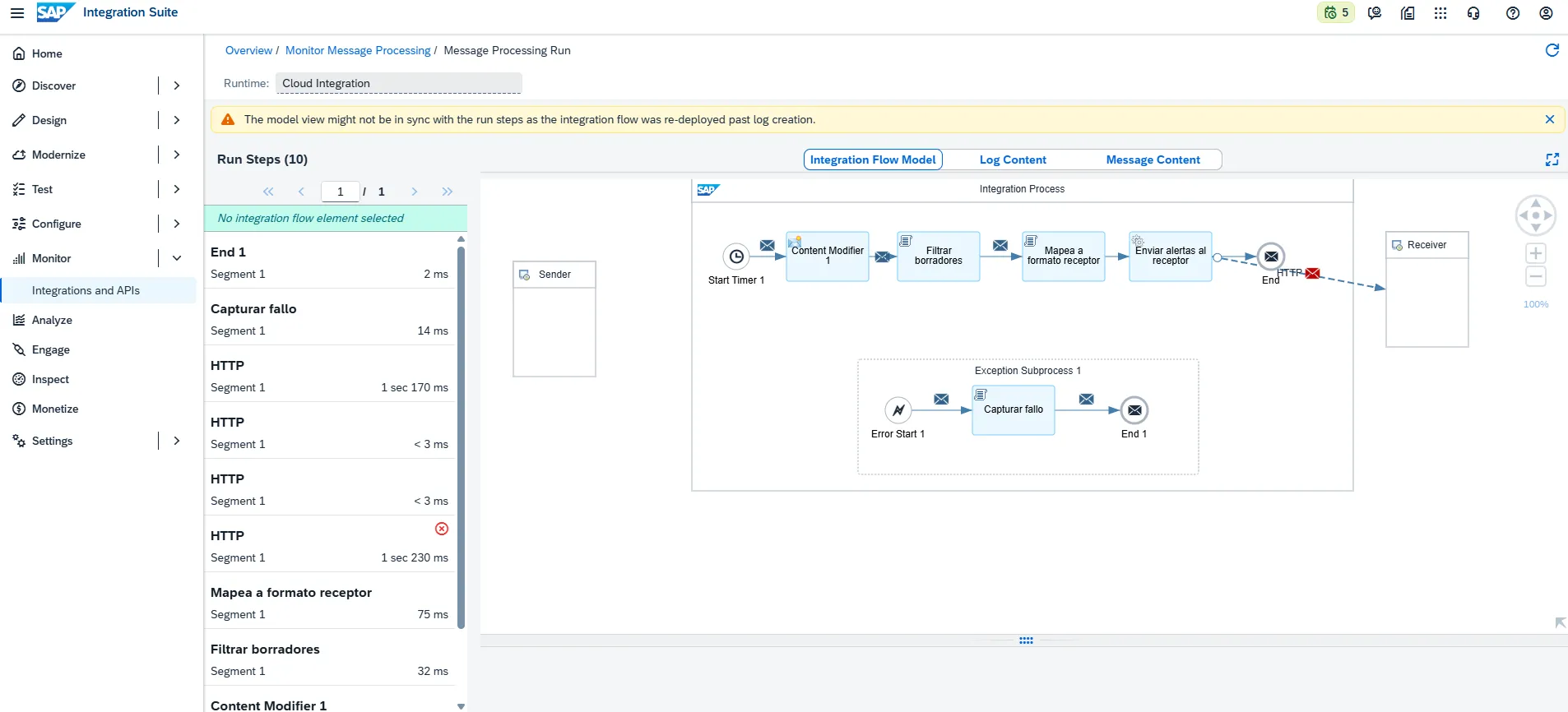Collapse the Monitor menu chevron
Viewport: 1568px width, 712px height.
pyautogui.click(x=177, y=258)
